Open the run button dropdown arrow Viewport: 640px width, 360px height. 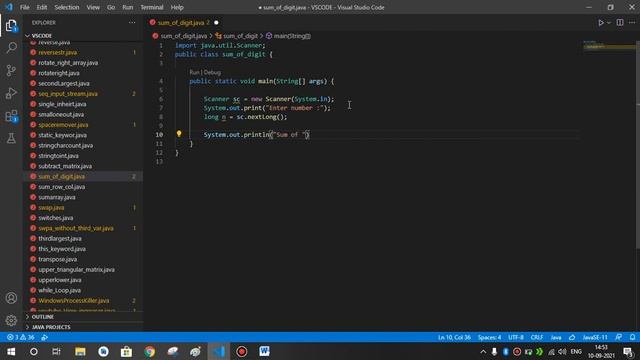pos(609,23)
